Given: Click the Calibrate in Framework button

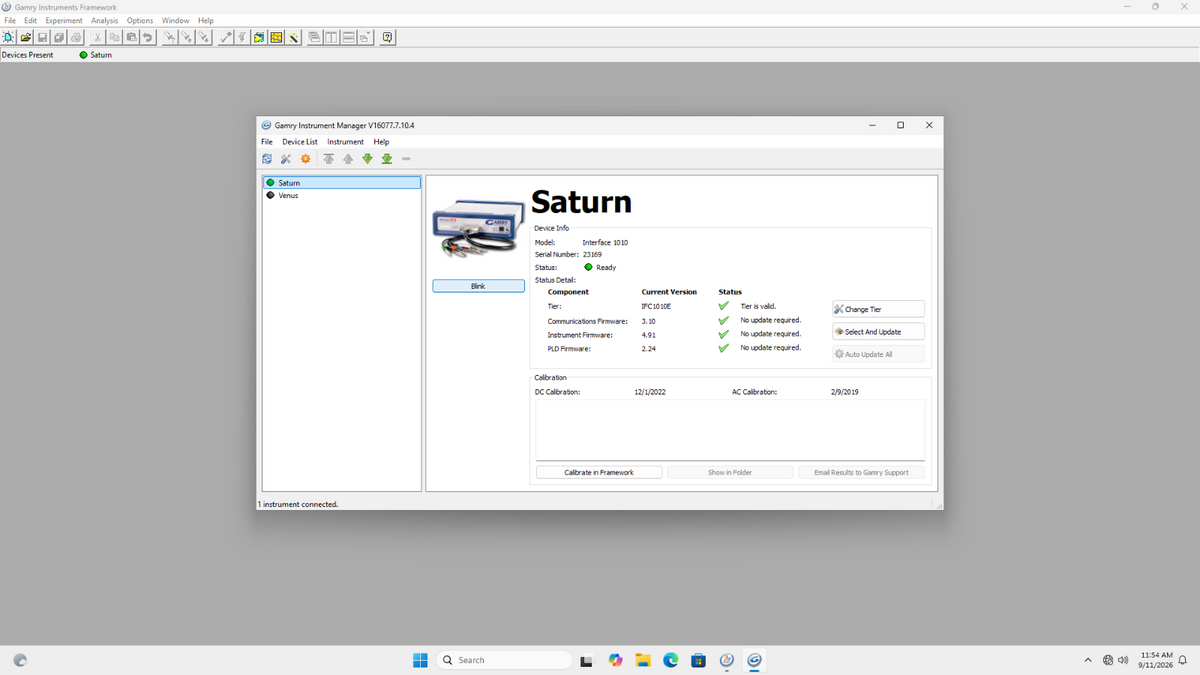Looking at the screenshot, I should pos(599,472).
